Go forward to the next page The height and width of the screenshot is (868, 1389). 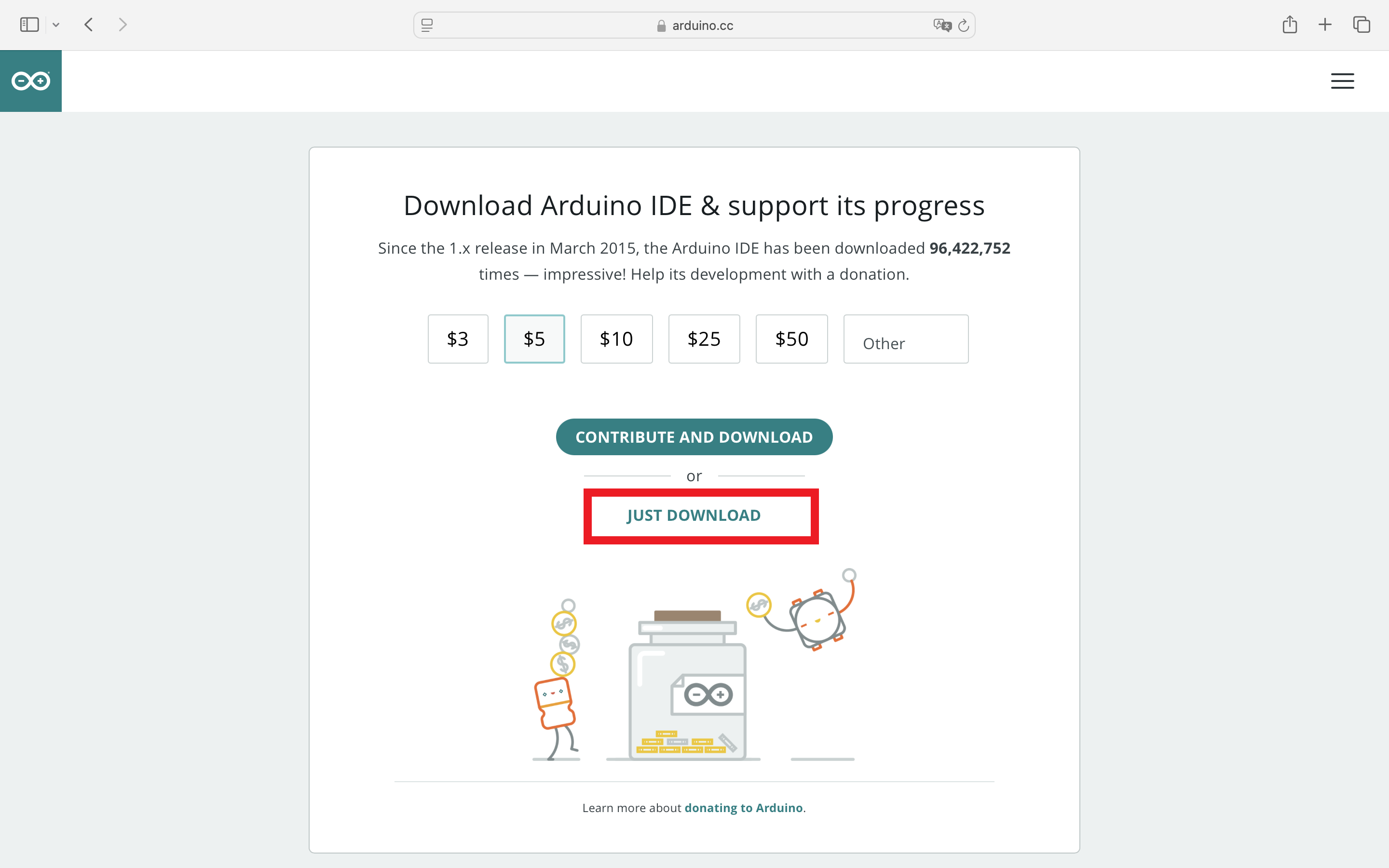point(122,25)
